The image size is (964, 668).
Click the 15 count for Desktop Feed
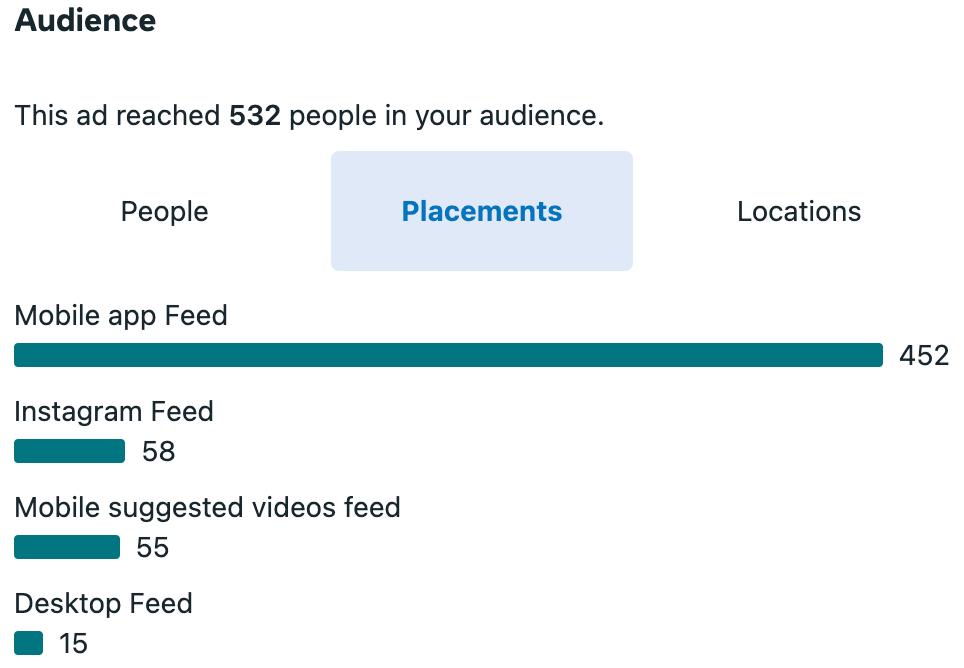[x=73, y=644]
